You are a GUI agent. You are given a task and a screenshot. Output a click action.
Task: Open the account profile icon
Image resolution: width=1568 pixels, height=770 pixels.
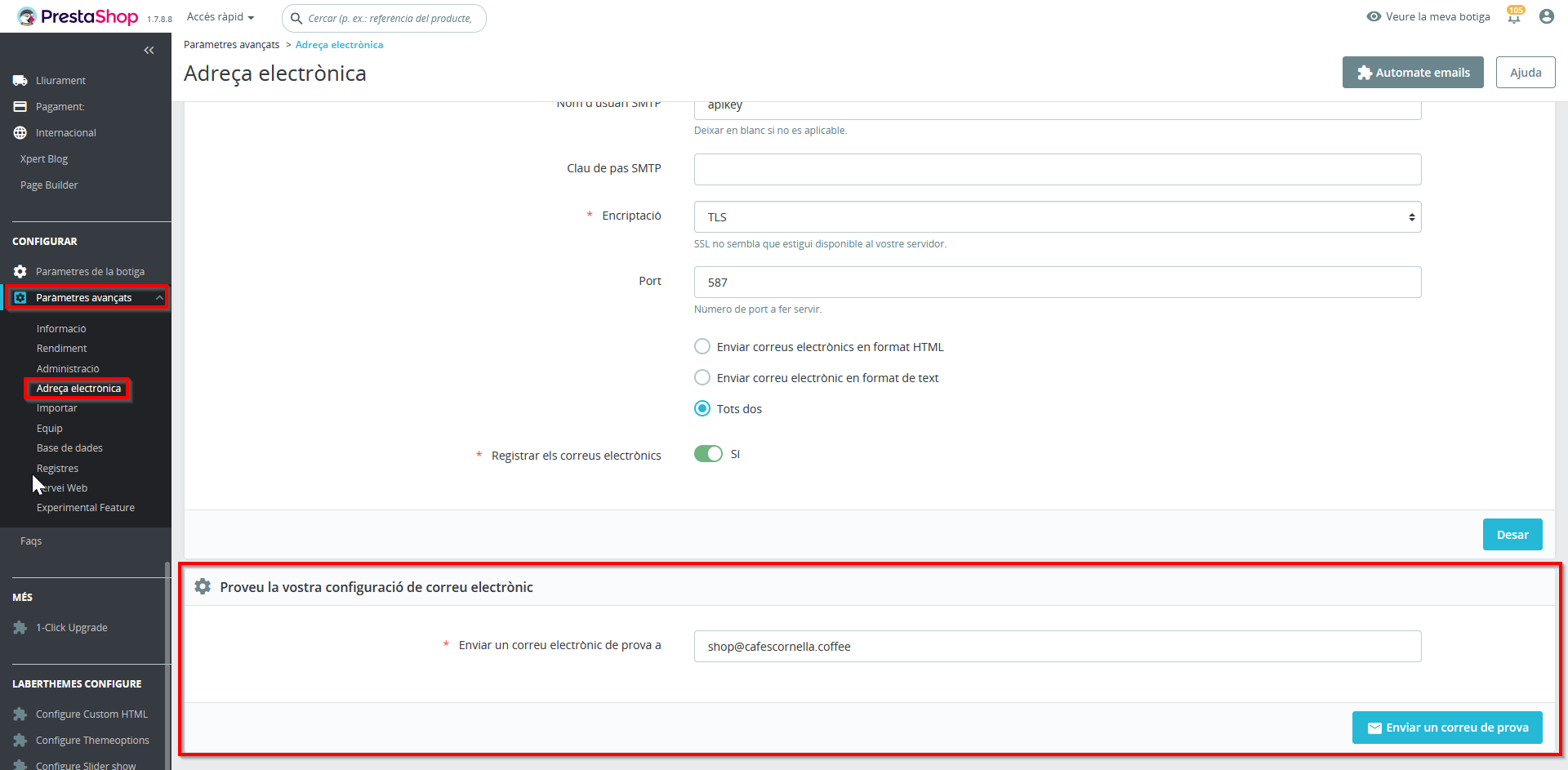tap(1546, 16)
